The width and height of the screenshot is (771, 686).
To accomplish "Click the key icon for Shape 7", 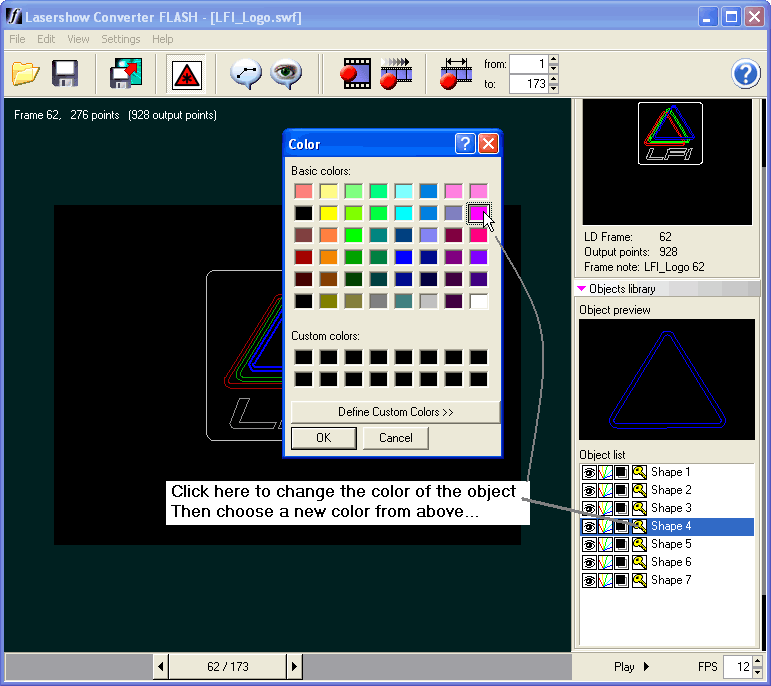I will 639,580.
